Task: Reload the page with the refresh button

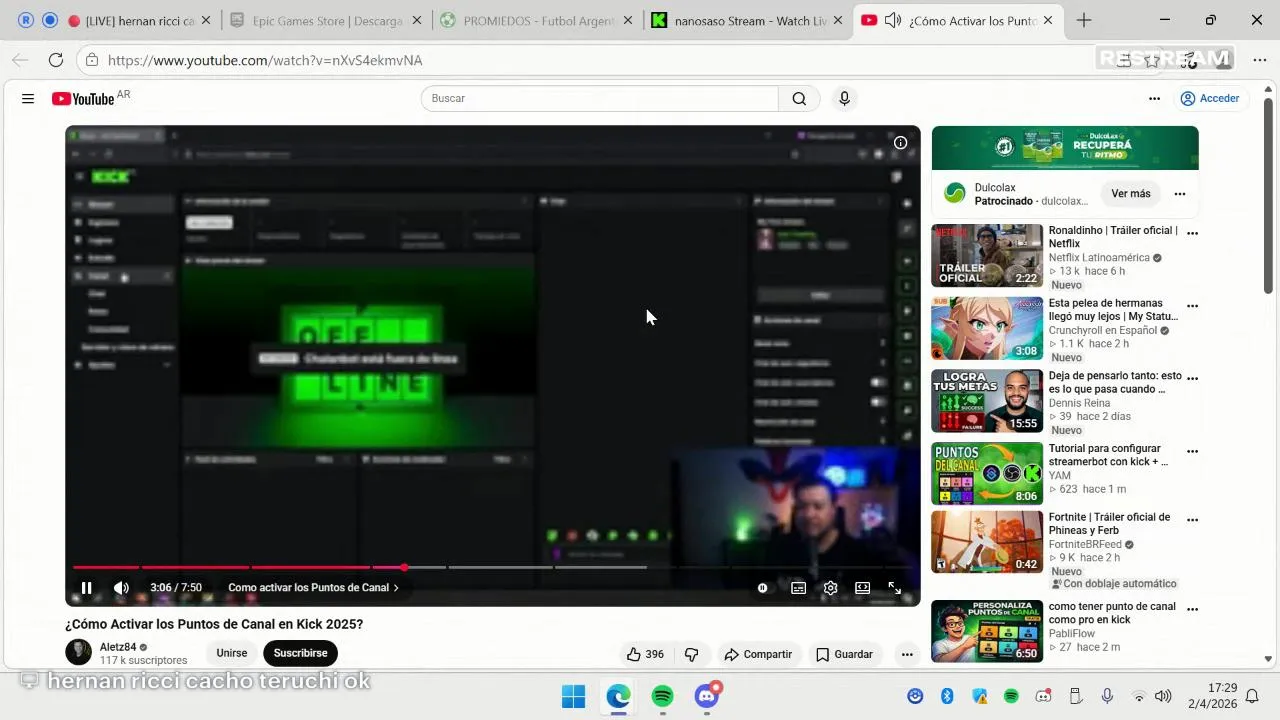Action: click(56, 60)
